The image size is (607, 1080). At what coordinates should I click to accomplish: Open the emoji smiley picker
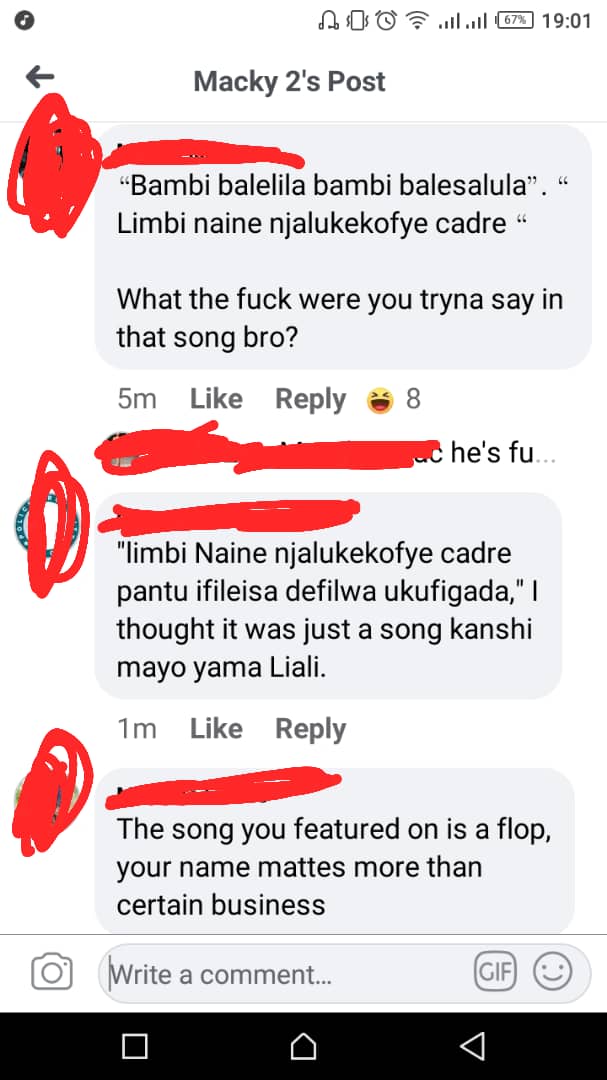pos(553,972)
